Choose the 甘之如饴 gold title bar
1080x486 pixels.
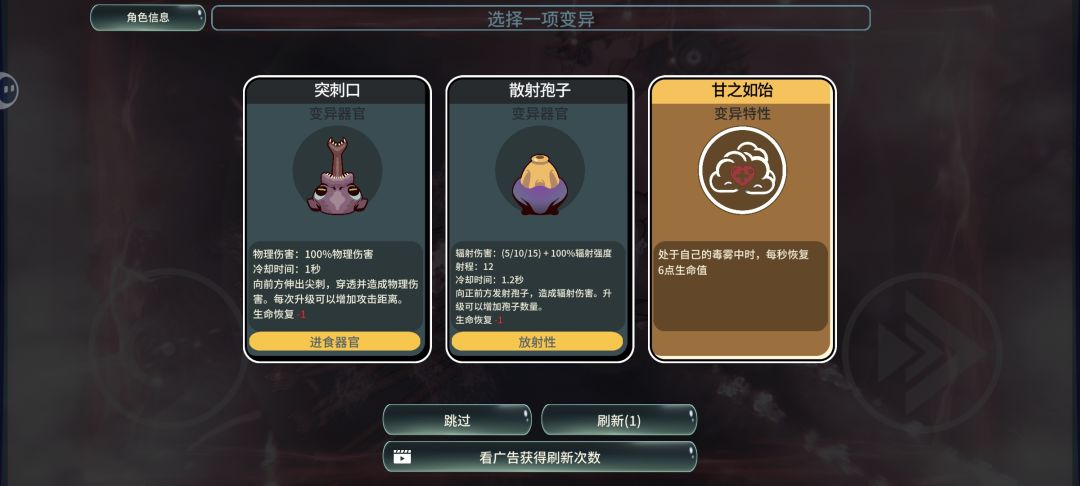point(742,91)
